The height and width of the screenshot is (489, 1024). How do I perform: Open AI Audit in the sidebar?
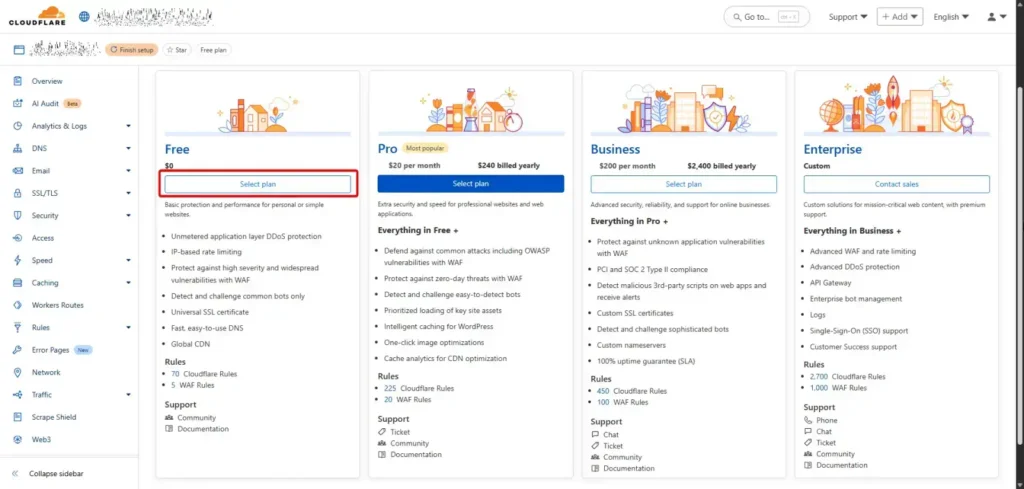click(x=46, y=103)
